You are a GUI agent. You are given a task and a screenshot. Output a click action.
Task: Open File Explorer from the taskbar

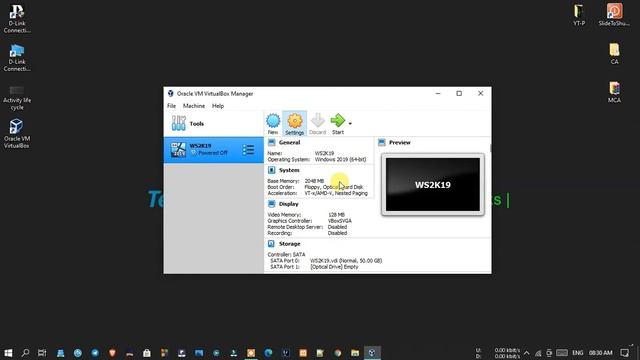click(x=355, y=353)
